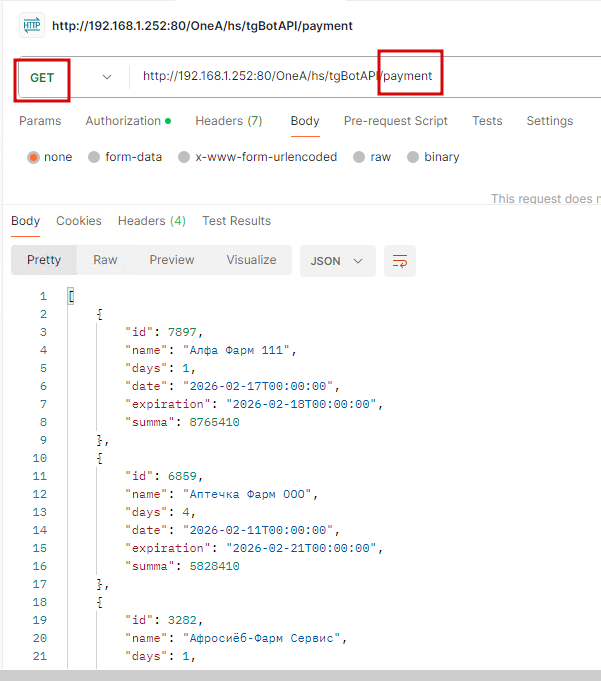
Task: Click the name "Афросиёб-Фарм Сервис" value
Action: (261, 638)
